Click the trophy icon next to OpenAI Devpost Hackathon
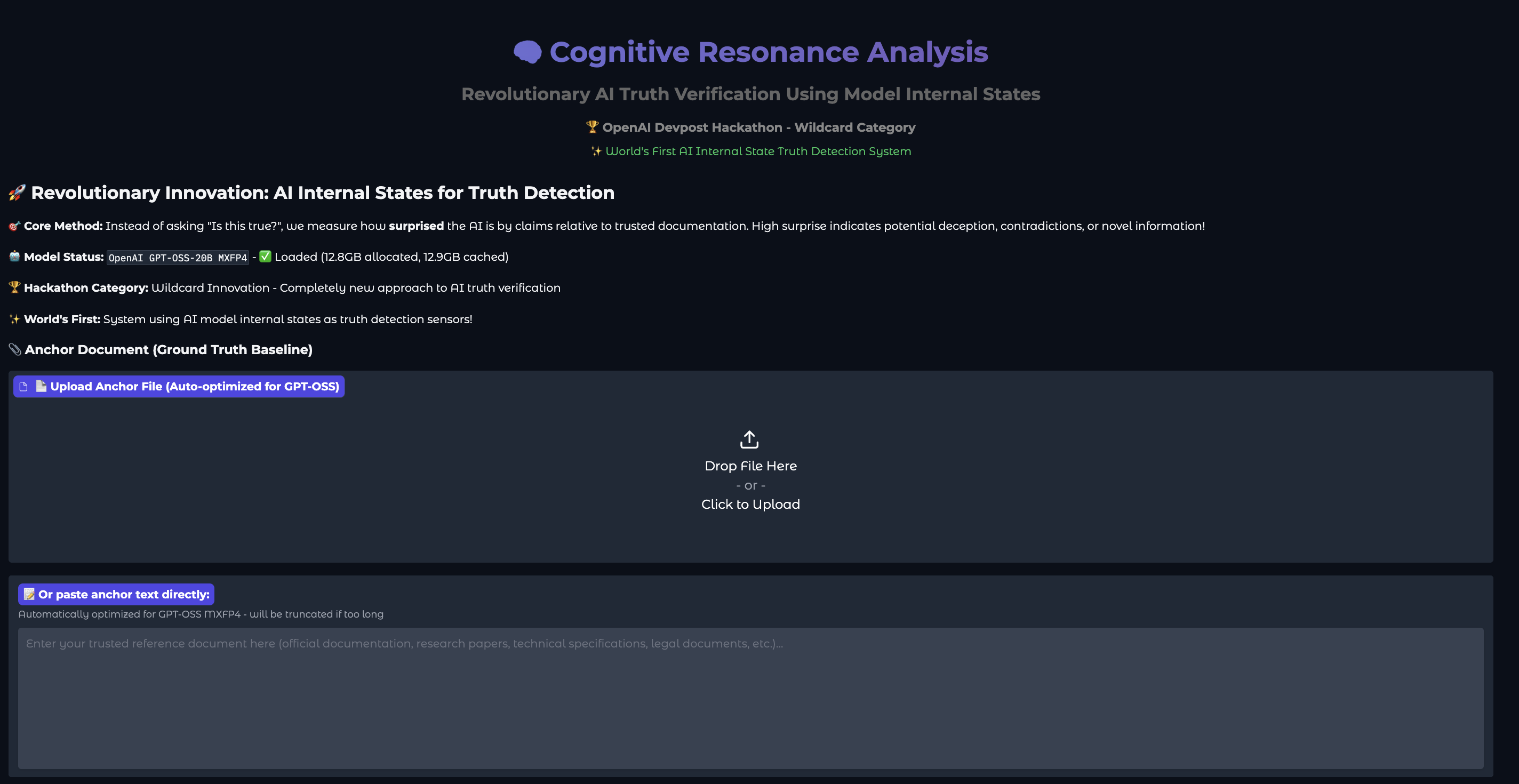1519x784 pixels. [592, 127]
